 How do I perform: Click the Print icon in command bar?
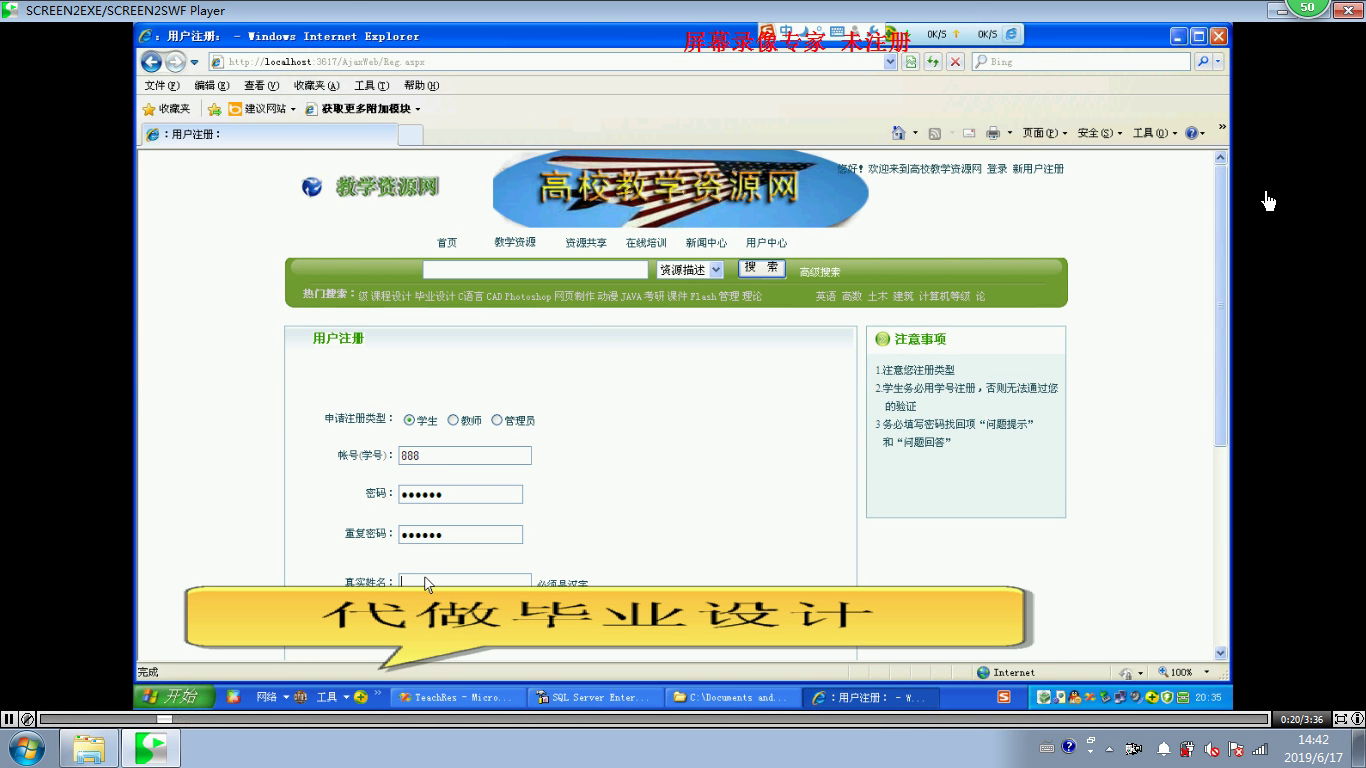[993, 133]
